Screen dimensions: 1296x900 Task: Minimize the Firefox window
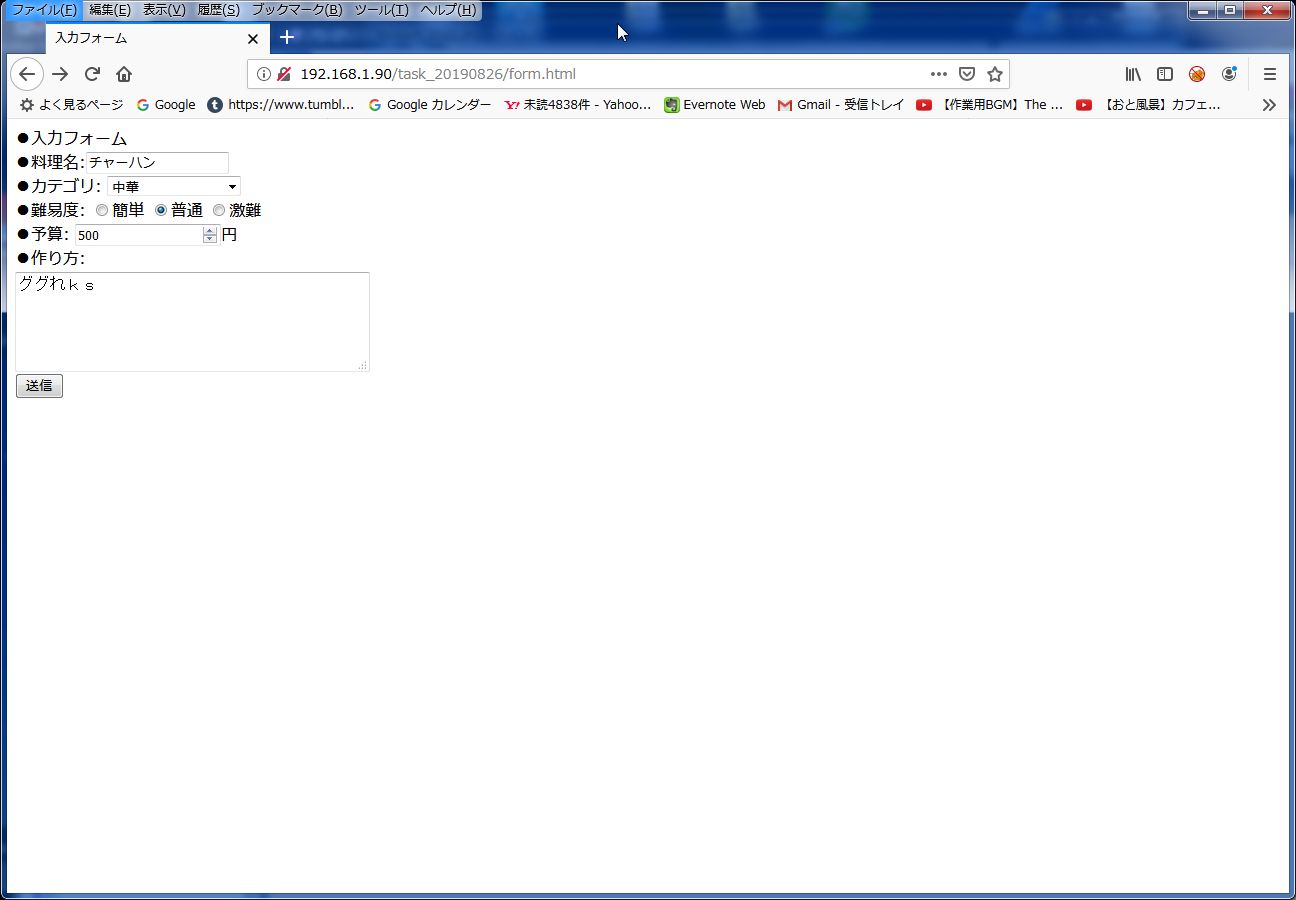point(1203,10)
